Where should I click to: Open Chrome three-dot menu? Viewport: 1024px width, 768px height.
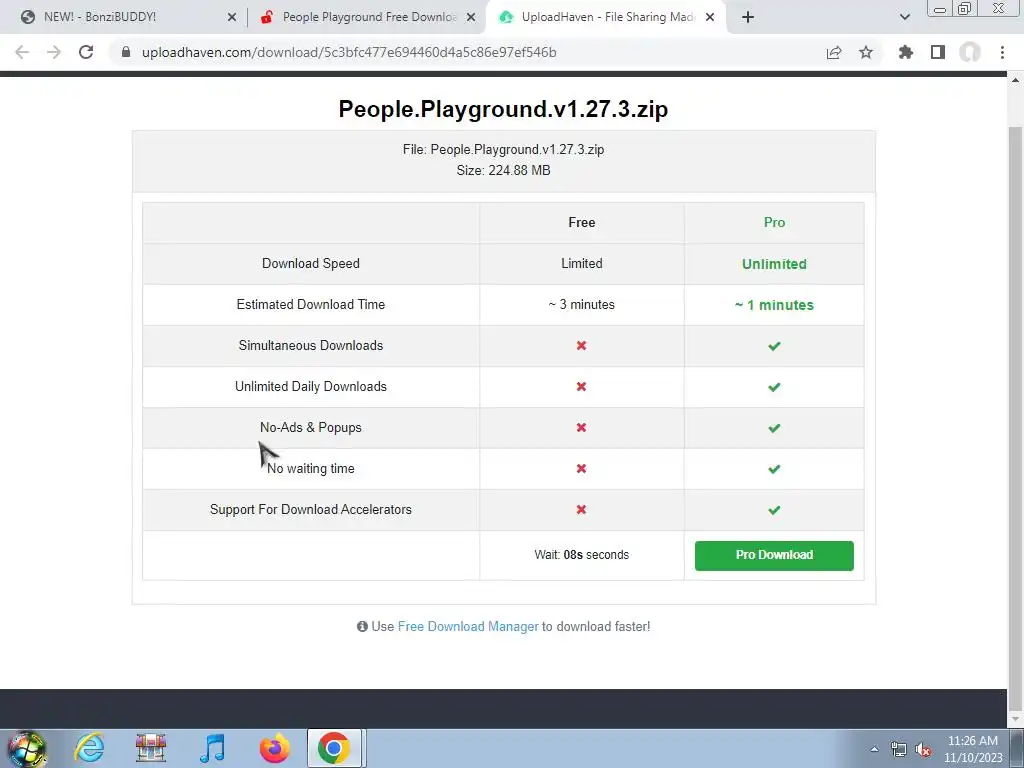[1002, 52]
